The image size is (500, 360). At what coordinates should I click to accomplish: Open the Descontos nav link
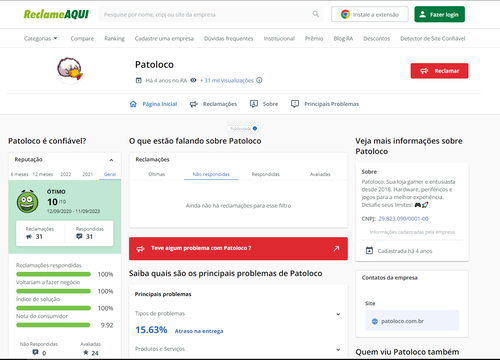[x=377, y=39]
